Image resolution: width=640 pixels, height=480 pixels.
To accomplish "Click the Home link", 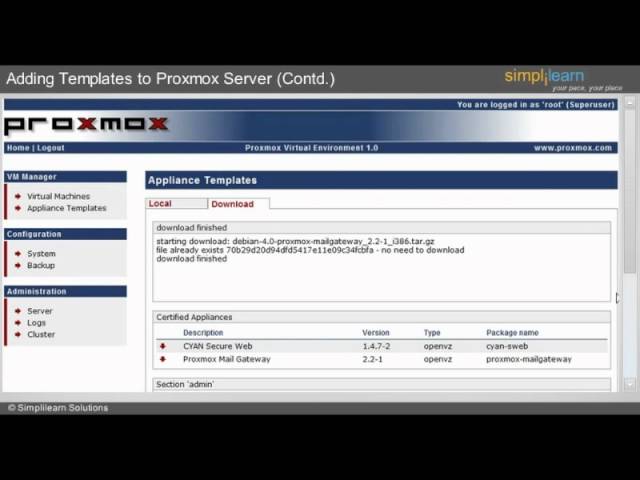I will click(x=18, y=148).
